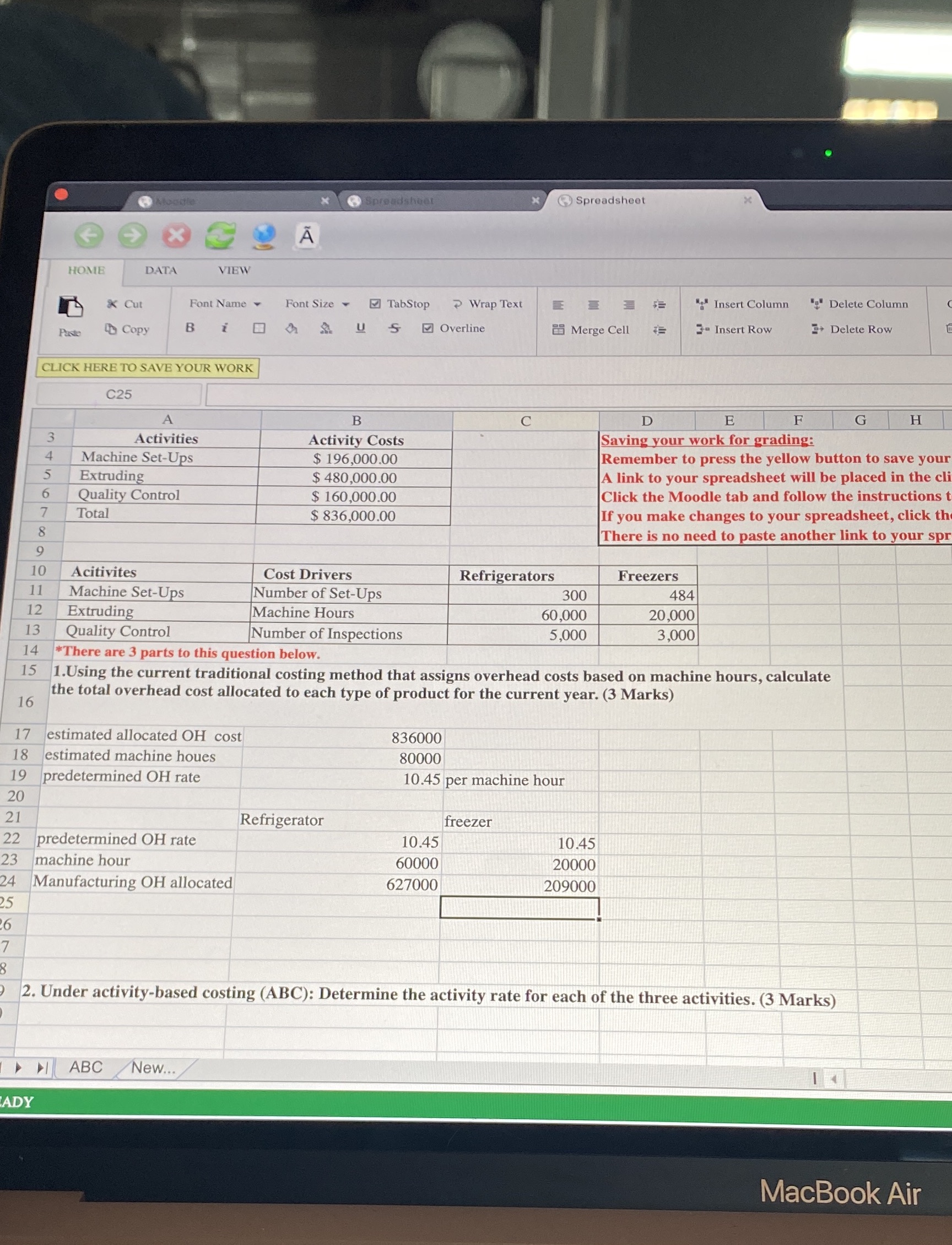Viewport: 952px width, 1245px height.
Task: Open the New... sheet tab
Action: (x=154, y=1068)
